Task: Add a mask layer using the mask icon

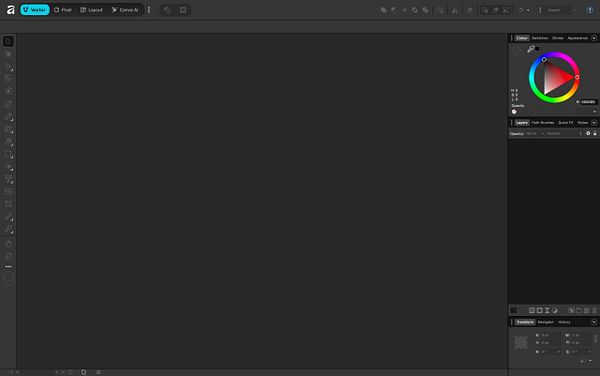Action: click(540, 310)
